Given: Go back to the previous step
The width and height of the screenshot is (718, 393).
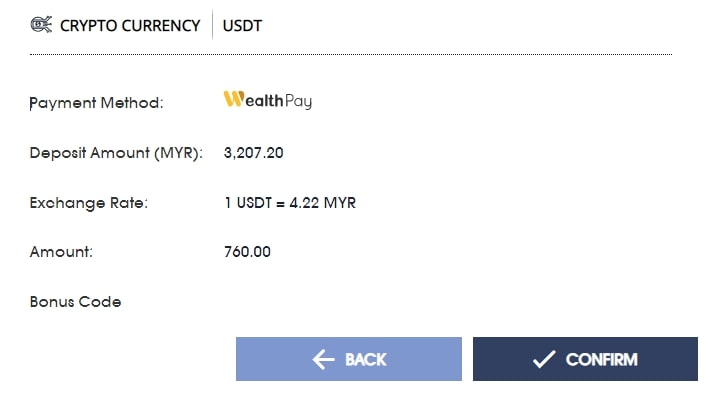Looking at the screenshot, I should pos(349,359).
